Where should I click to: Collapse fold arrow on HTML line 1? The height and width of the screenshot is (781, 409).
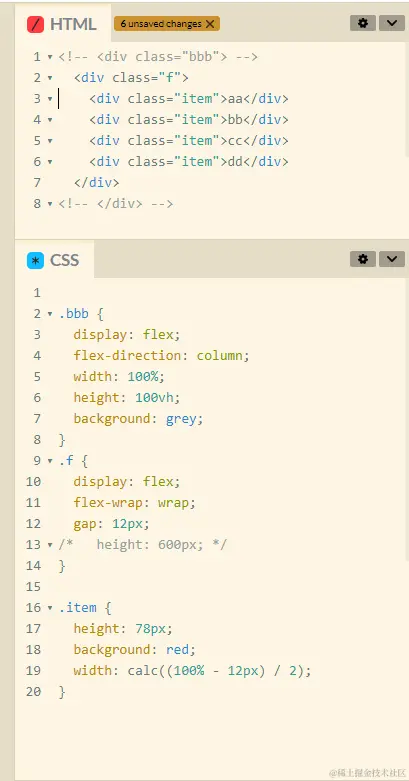(50, 57)
